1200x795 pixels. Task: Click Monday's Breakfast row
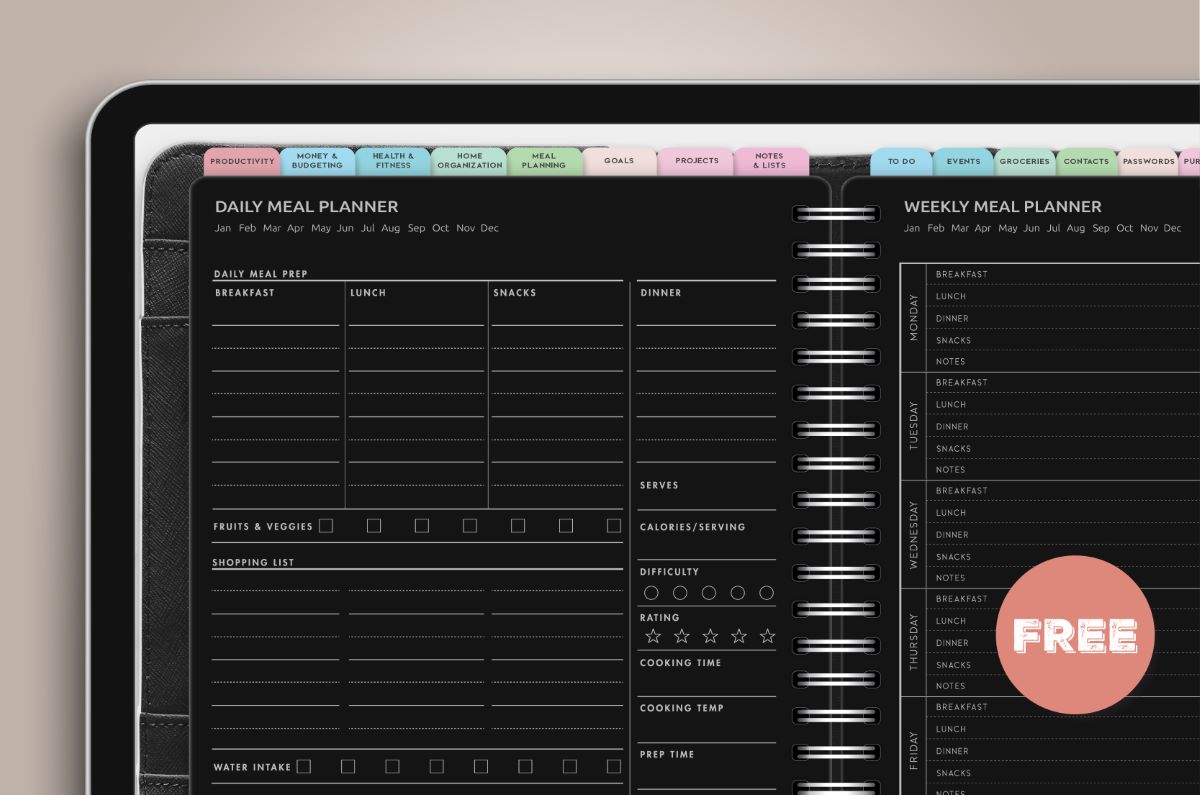tap(1064, 274)
